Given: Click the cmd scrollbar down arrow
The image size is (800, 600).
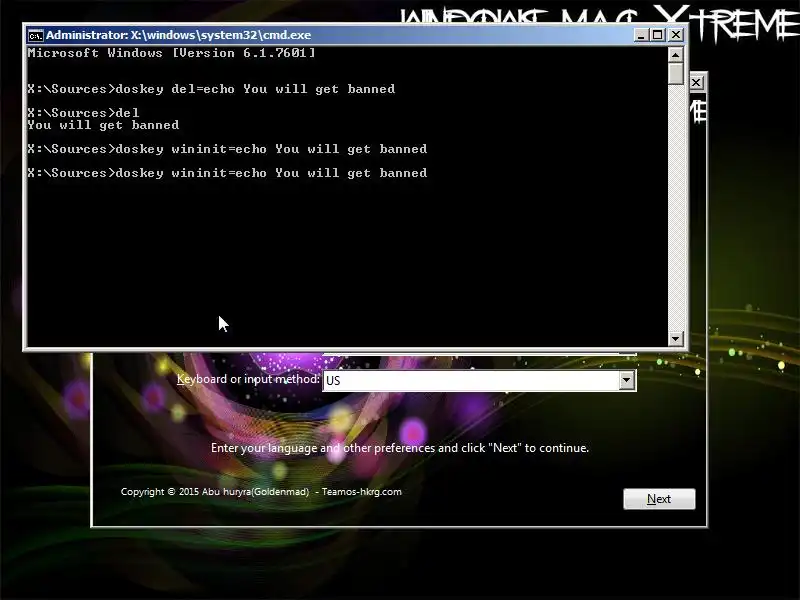Looking at the screenshot, I should point(676,338).
